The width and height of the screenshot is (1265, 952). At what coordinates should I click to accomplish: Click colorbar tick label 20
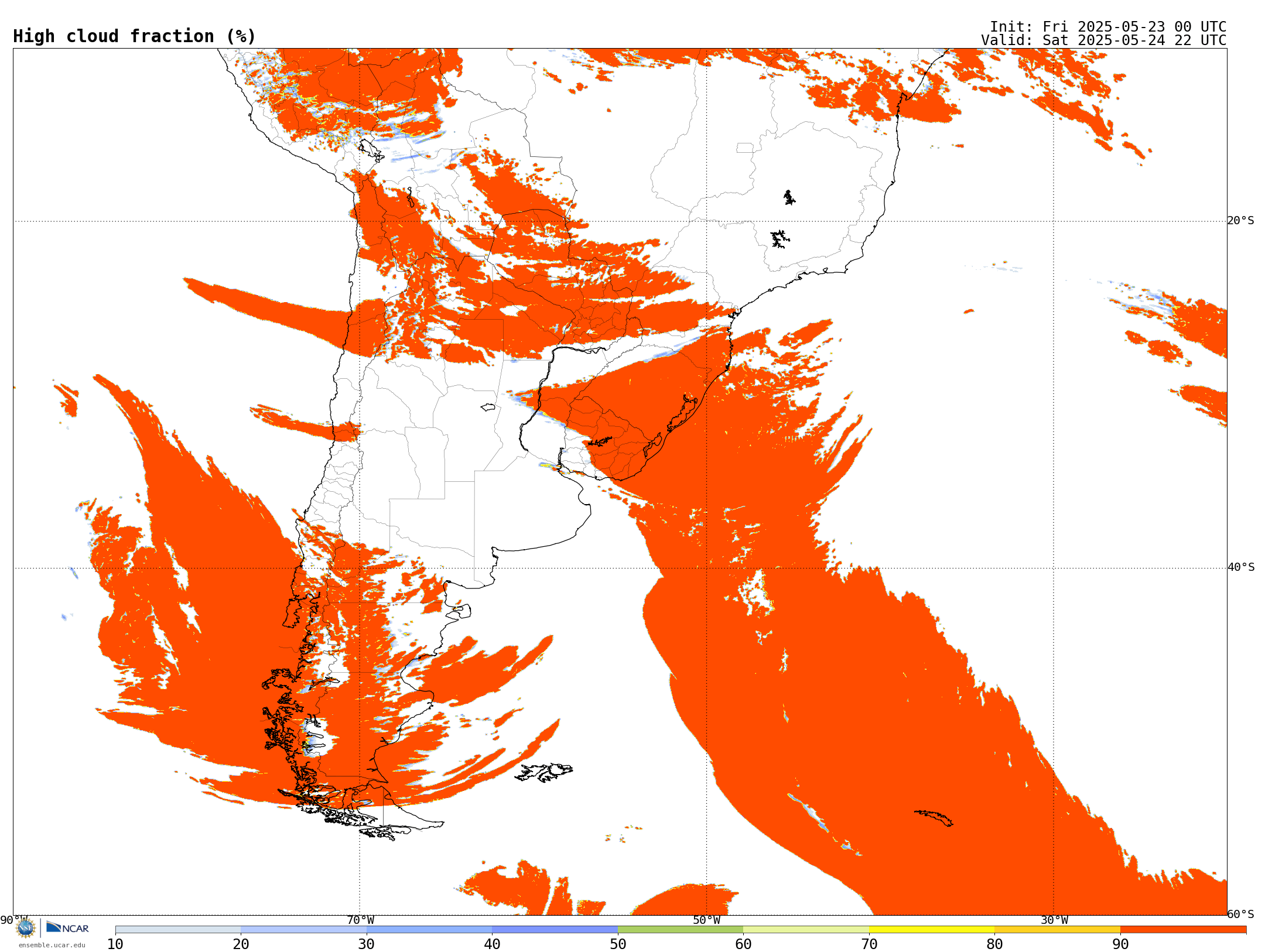click(x=241, y=944)
